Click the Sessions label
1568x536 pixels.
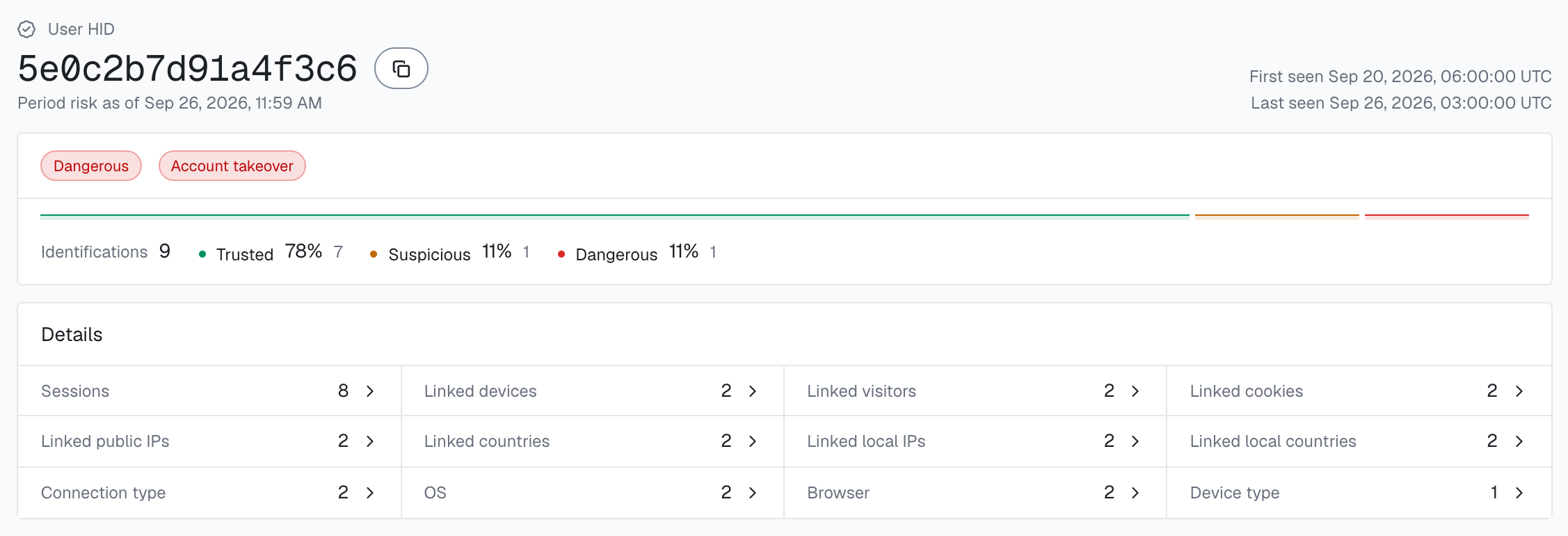(x=75, y=391)
